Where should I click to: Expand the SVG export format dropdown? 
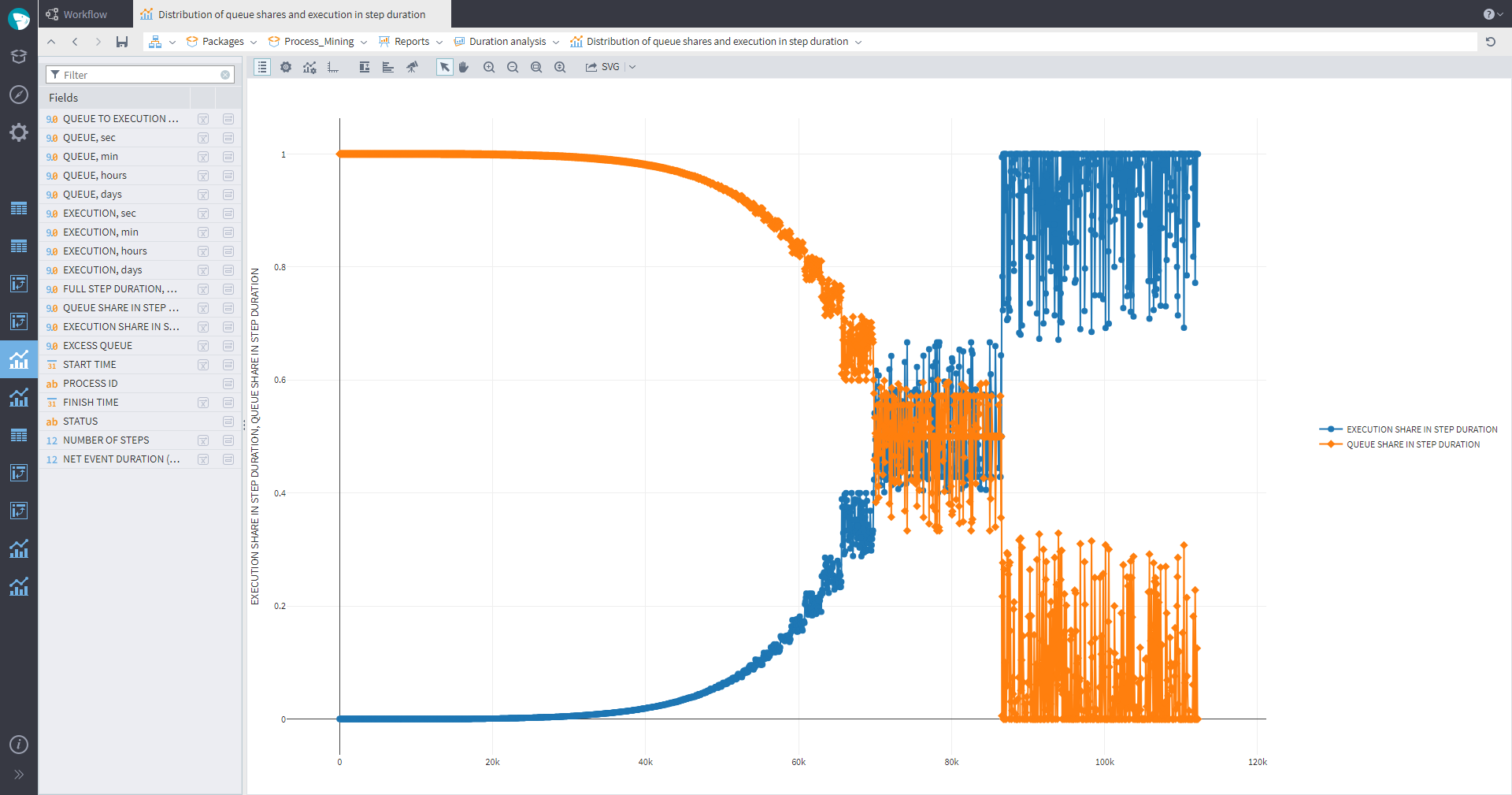click(x=632, y=68)
